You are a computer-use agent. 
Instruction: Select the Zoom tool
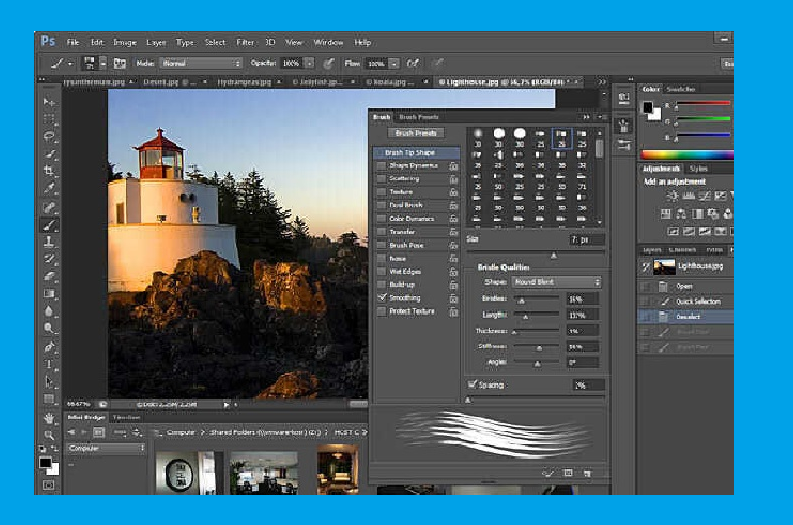coord(49,435)
